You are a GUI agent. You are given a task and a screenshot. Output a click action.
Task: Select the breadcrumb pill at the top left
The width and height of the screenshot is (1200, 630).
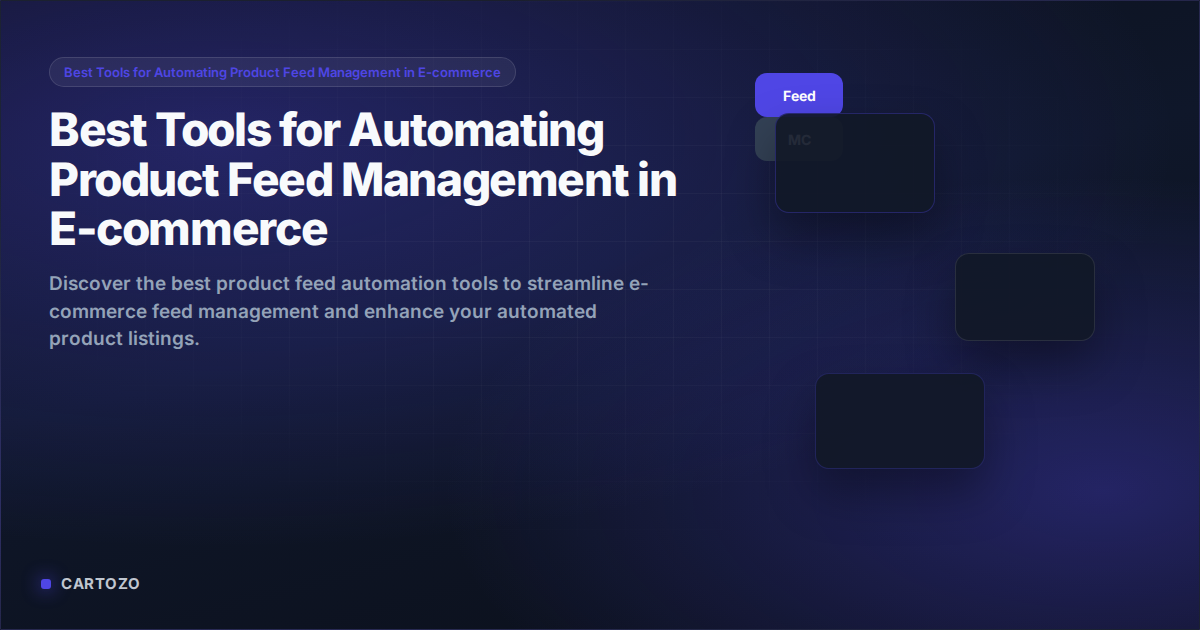[282, 71]
